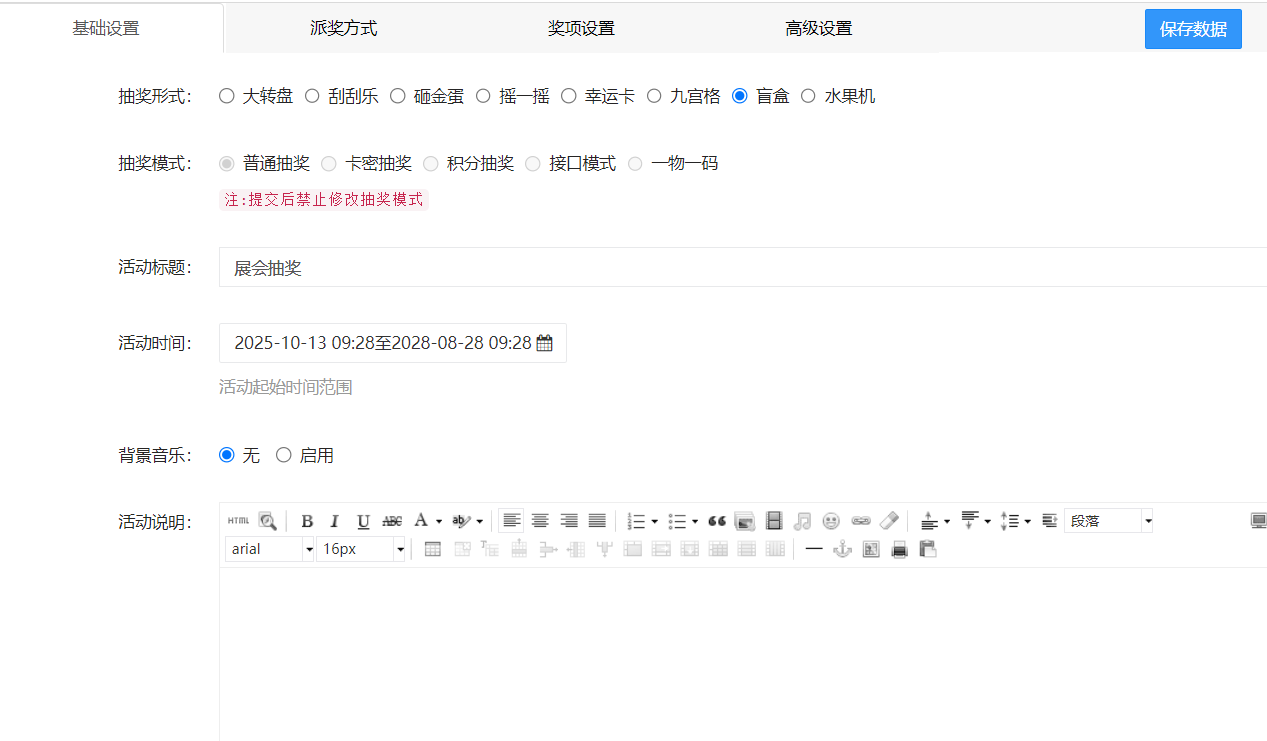The image size is (1267, 741).
Task: Insert a hyperlink in the activity description
Action: pos(861,520)
